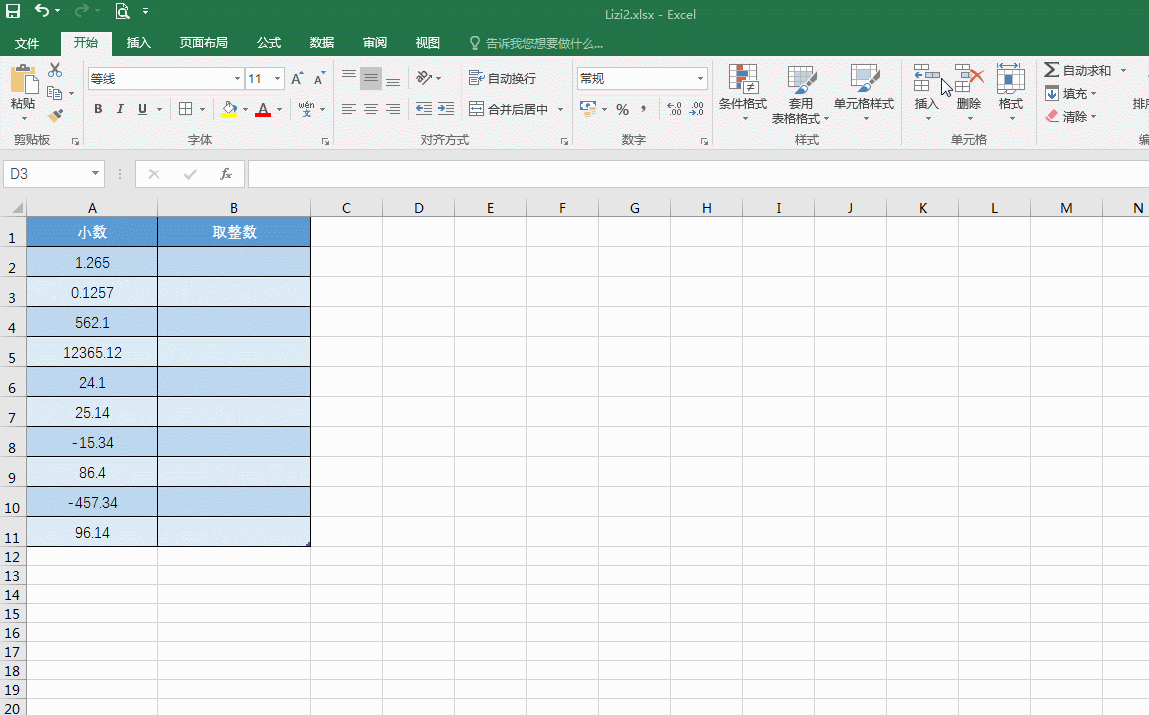Save the workbook with the save icon
This screenshot has width=1149, height=715.
pos(13,11)
